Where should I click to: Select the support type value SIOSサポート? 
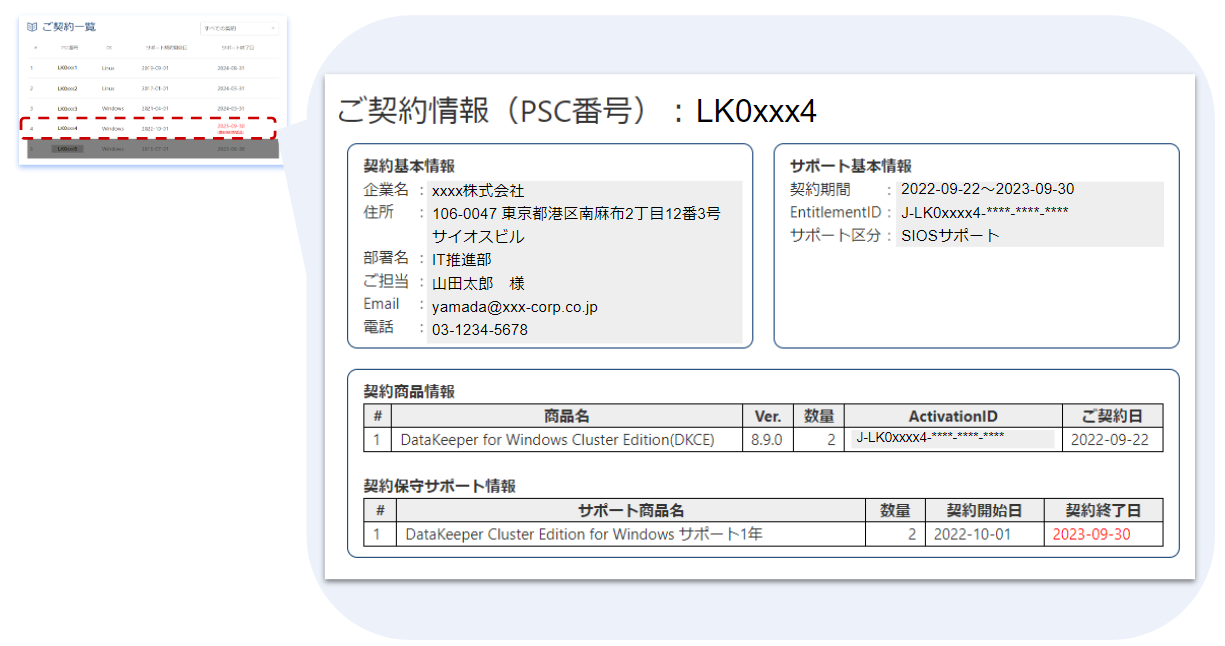click(950, 236)
